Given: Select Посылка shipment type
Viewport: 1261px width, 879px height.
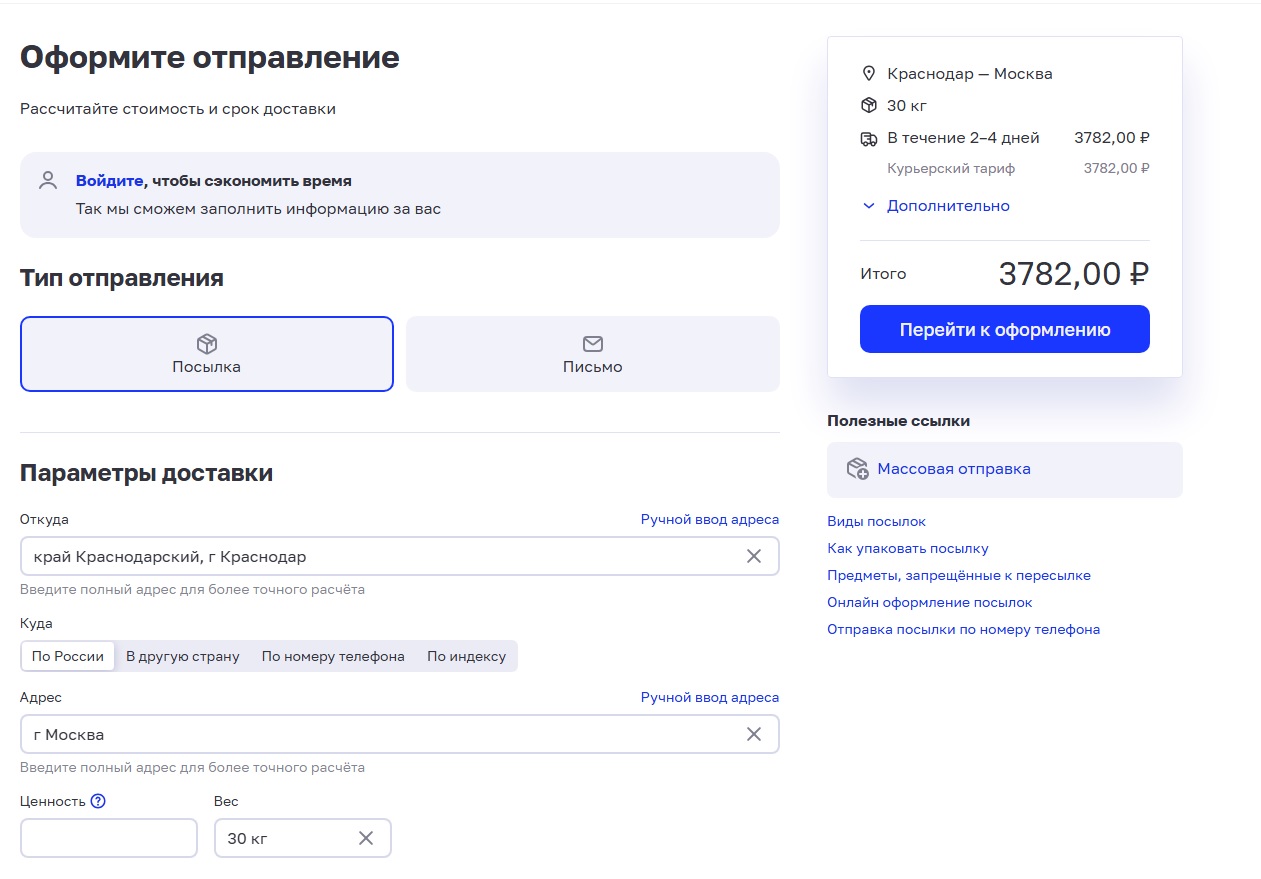Looking at the screenshot, I should [207, 354].
